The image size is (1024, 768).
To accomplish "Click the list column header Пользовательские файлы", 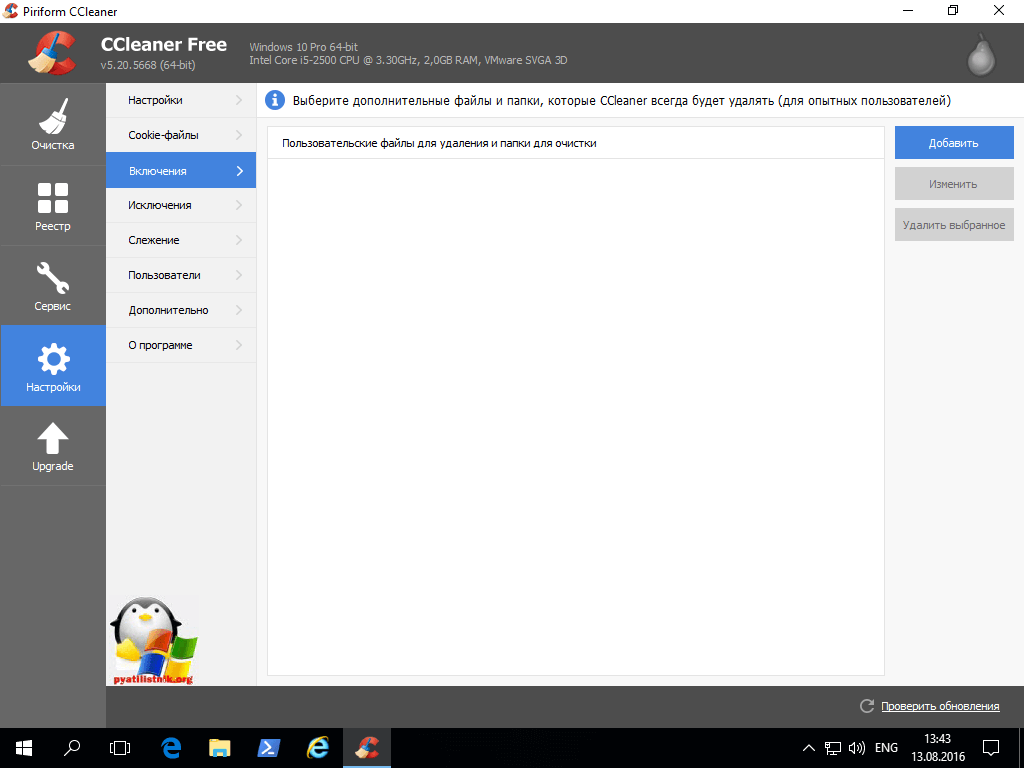I will 575,143.
